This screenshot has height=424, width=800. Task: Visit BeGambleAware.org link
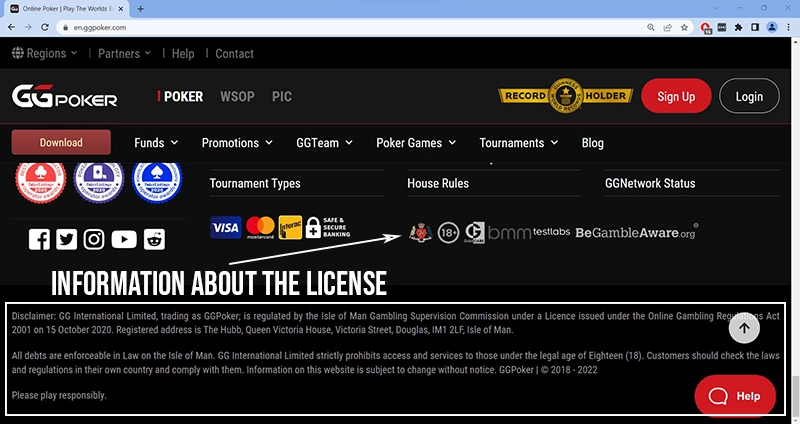636,232
